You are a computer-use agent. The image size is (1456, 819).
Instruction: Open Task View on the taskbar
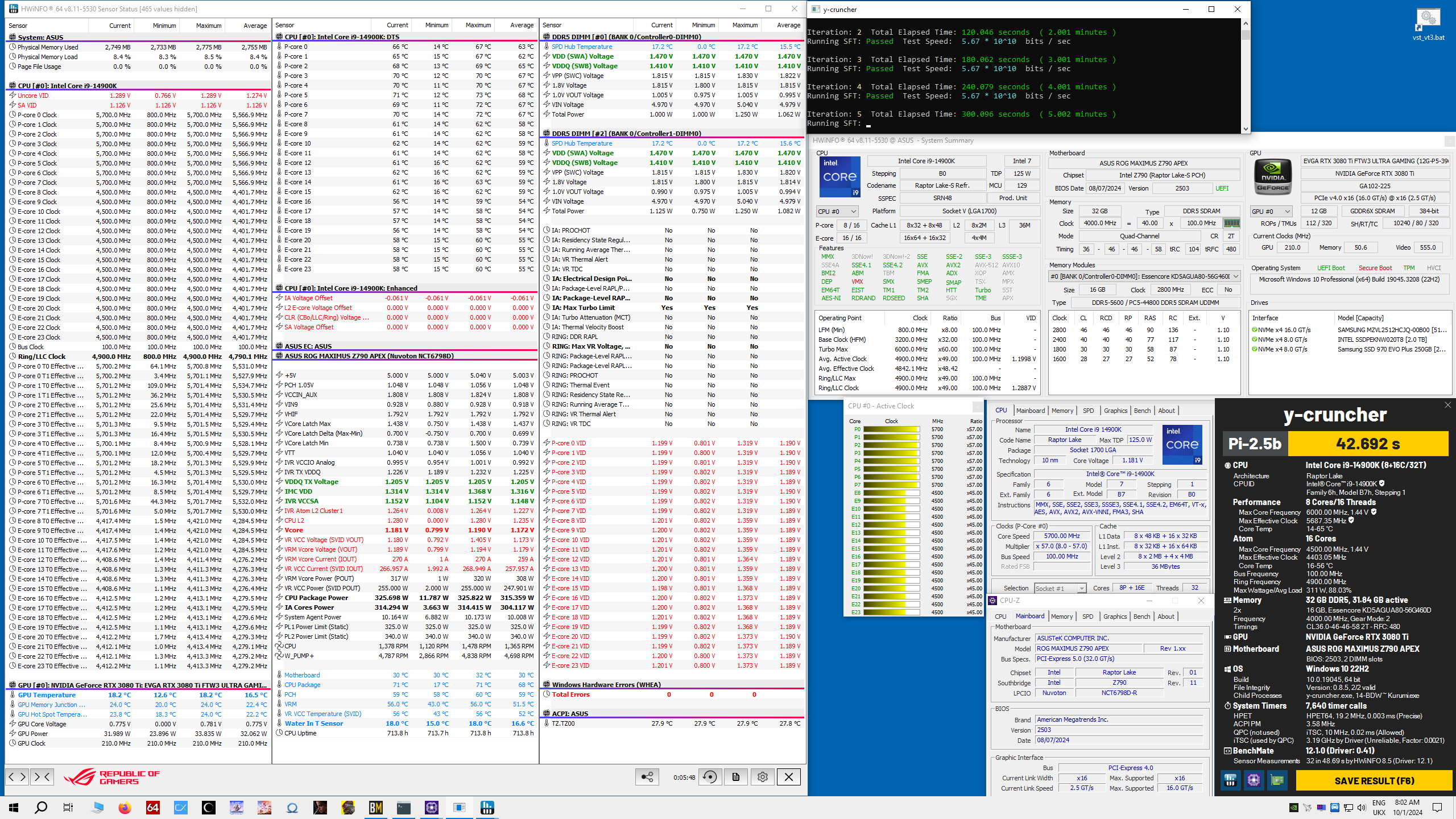click(68, 808)
